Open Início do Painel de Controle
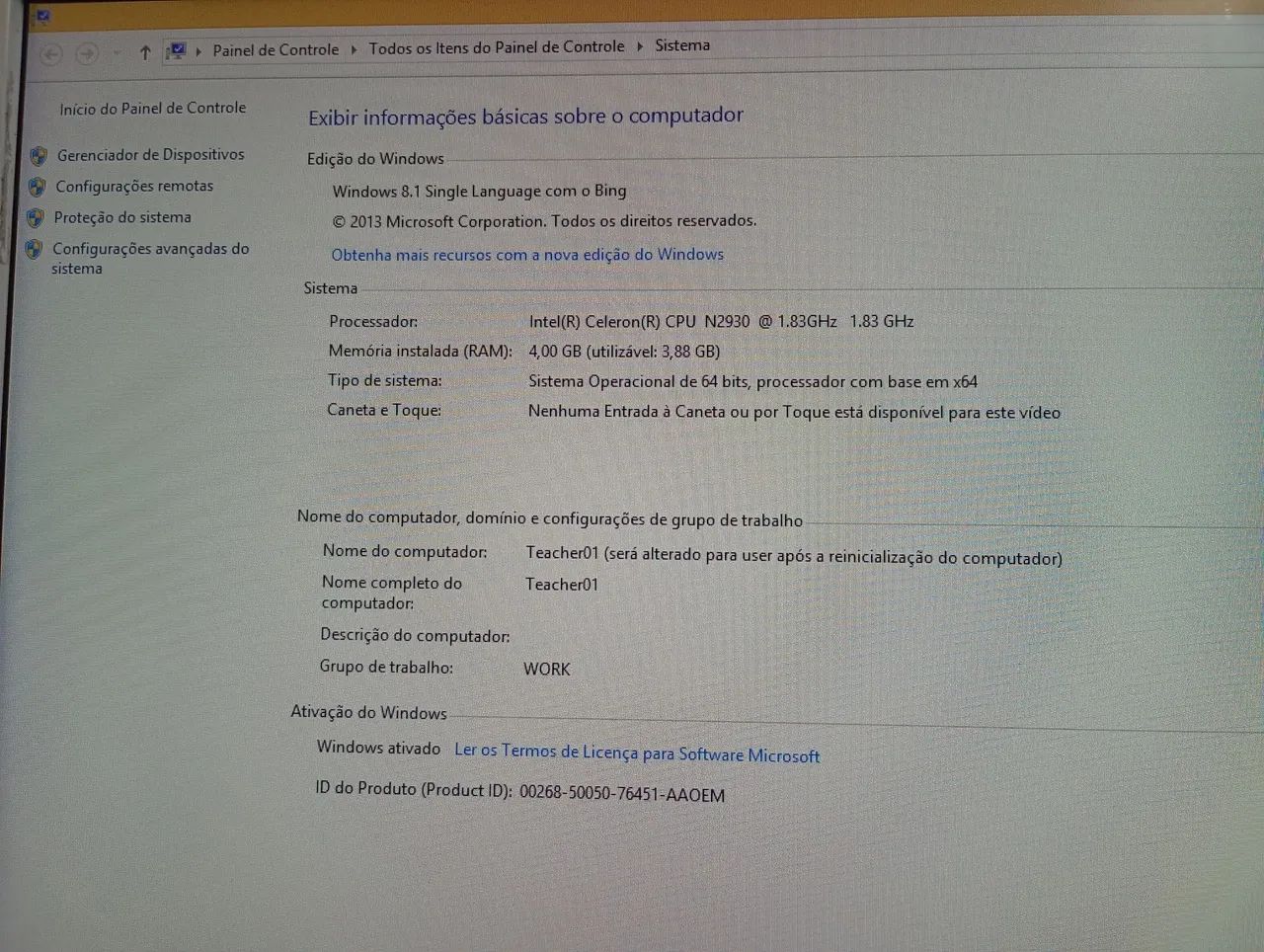The width and height of the screenshot is (1264, 952). (153, 109)
